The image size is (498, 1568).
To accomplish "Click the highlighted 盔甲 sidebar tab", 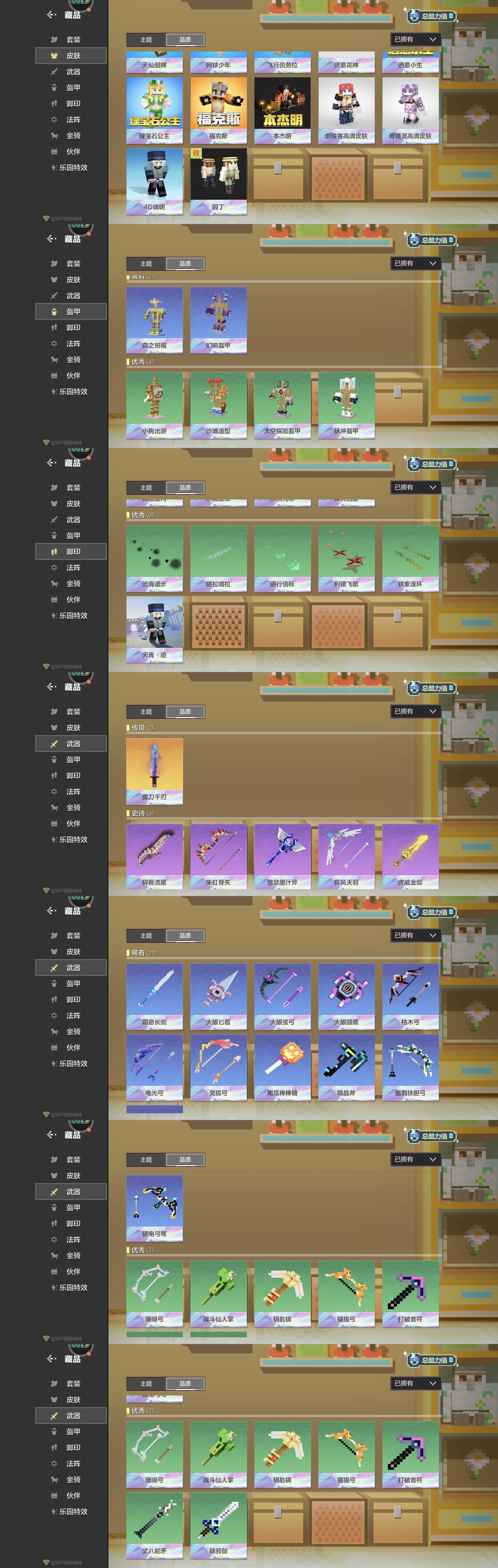I will coord(71,312).
